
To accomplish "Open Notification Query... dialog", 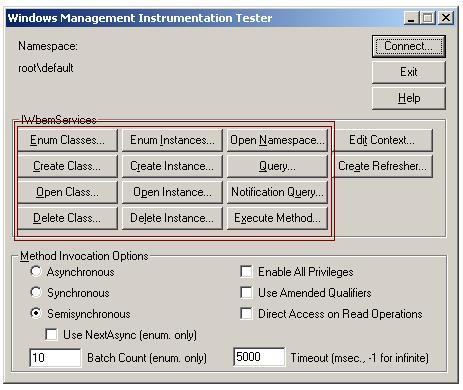I will [277, 192].
